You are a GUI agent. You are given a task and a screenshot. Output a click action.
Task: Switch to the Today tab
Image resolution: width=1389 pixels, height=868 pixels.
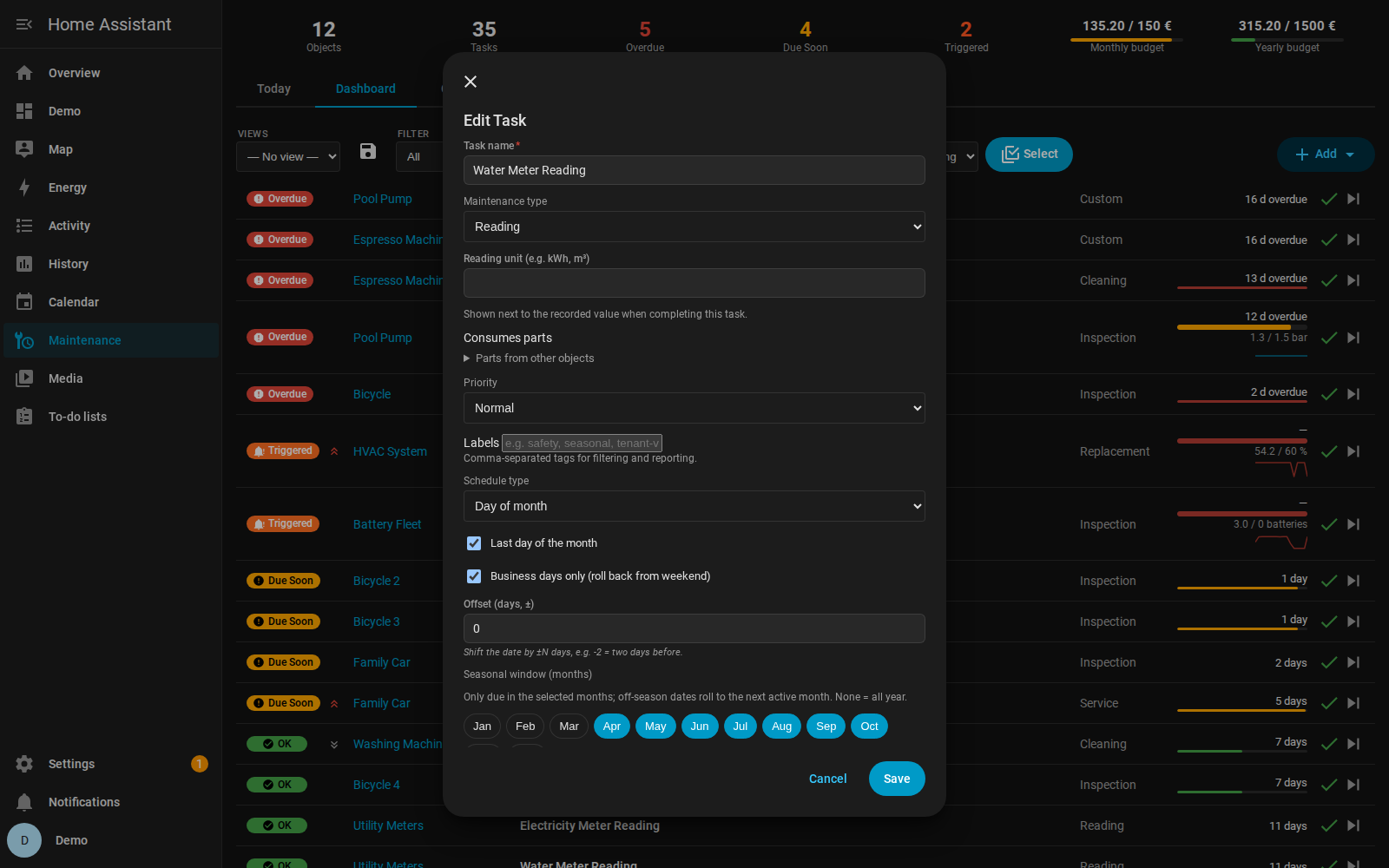pyautogui.click(x=273, y=89)
